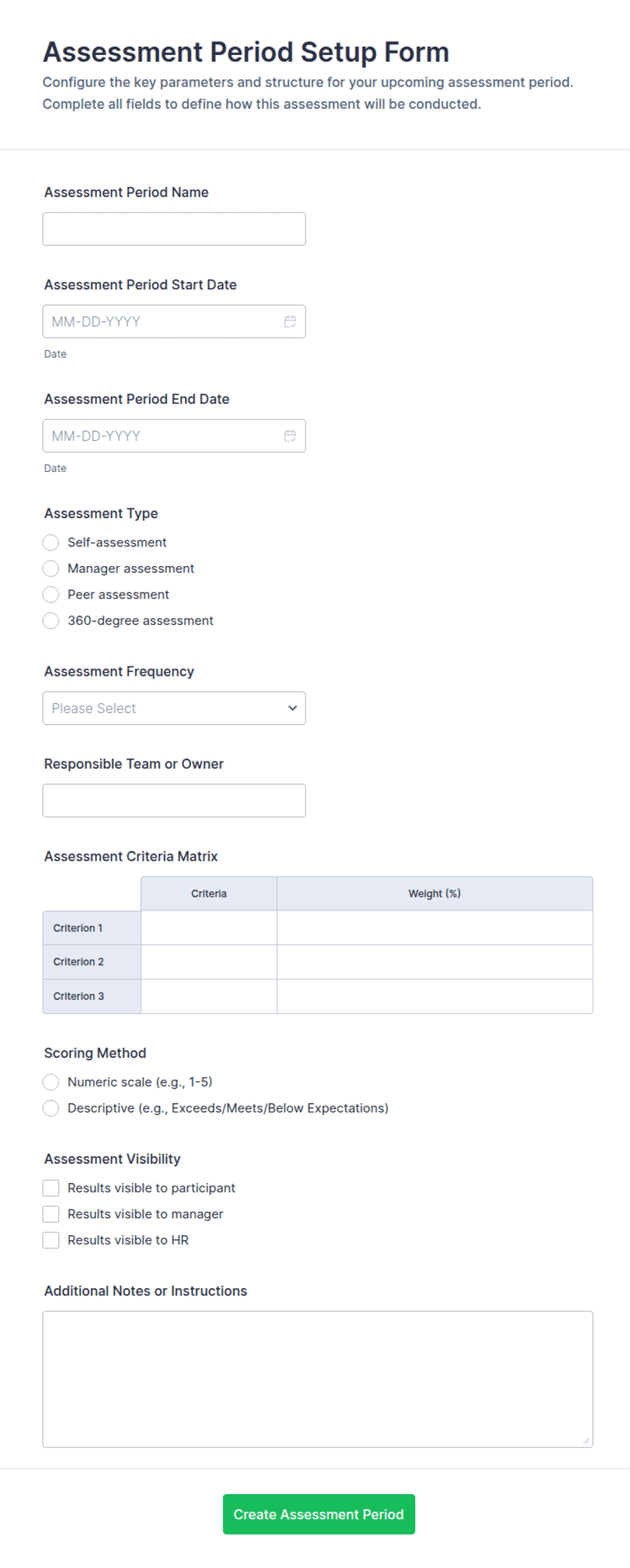Select Peer assessment radio button
This screenshot has height=1568, width=630.
(x=51, y=595)
